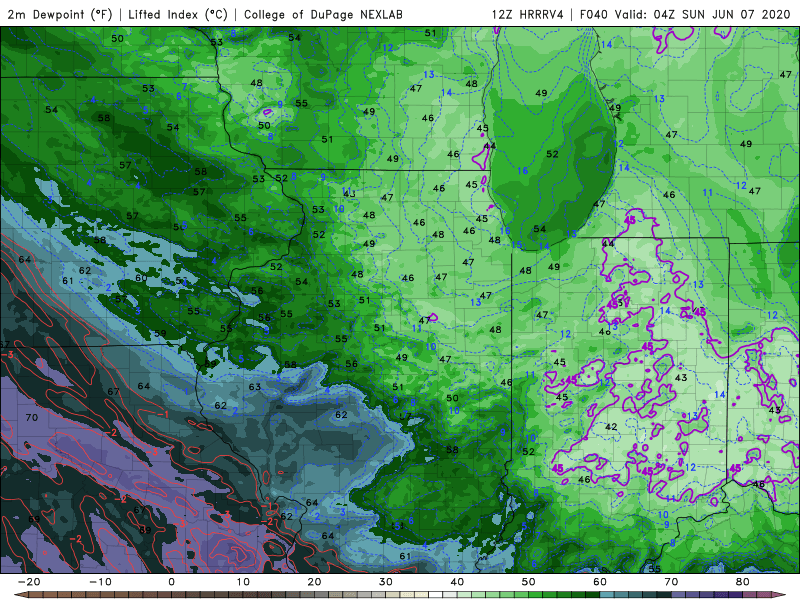Screen dimensions: 800x600
Task: Click the "College of DuPage NEXLAB" label
Action: (x=323, y=14)
